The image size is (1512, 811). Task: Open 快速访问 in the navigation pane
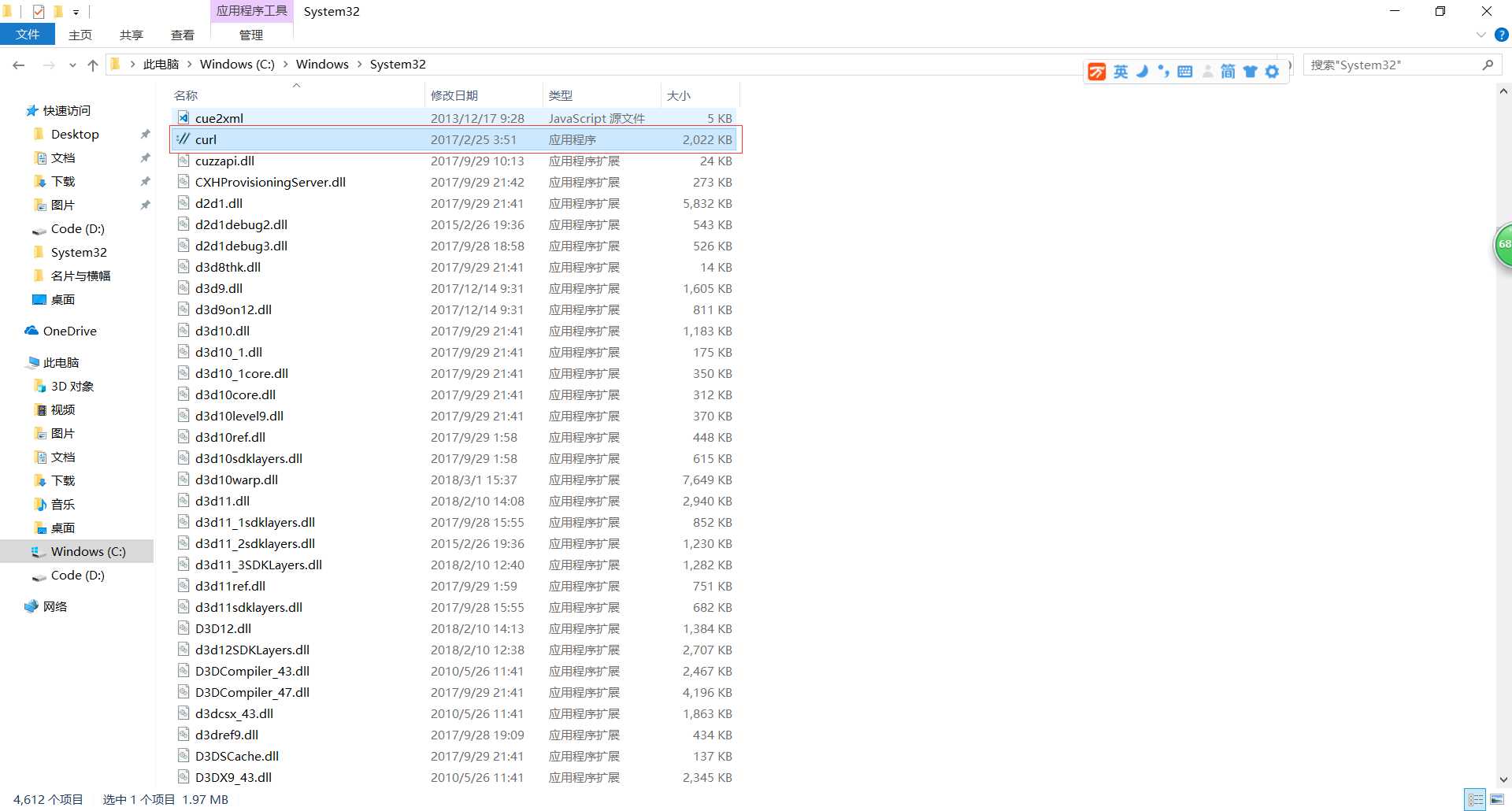pos(66,111)
